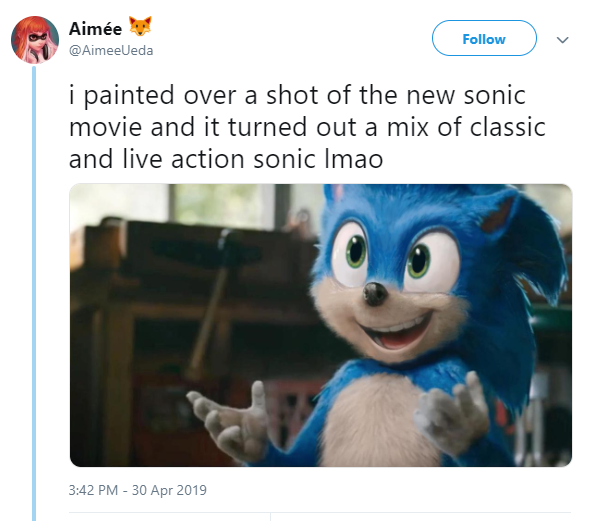599x521 pixels.
Task: Visit the @AimeeUeda handle link
Action: coord(111,50)
